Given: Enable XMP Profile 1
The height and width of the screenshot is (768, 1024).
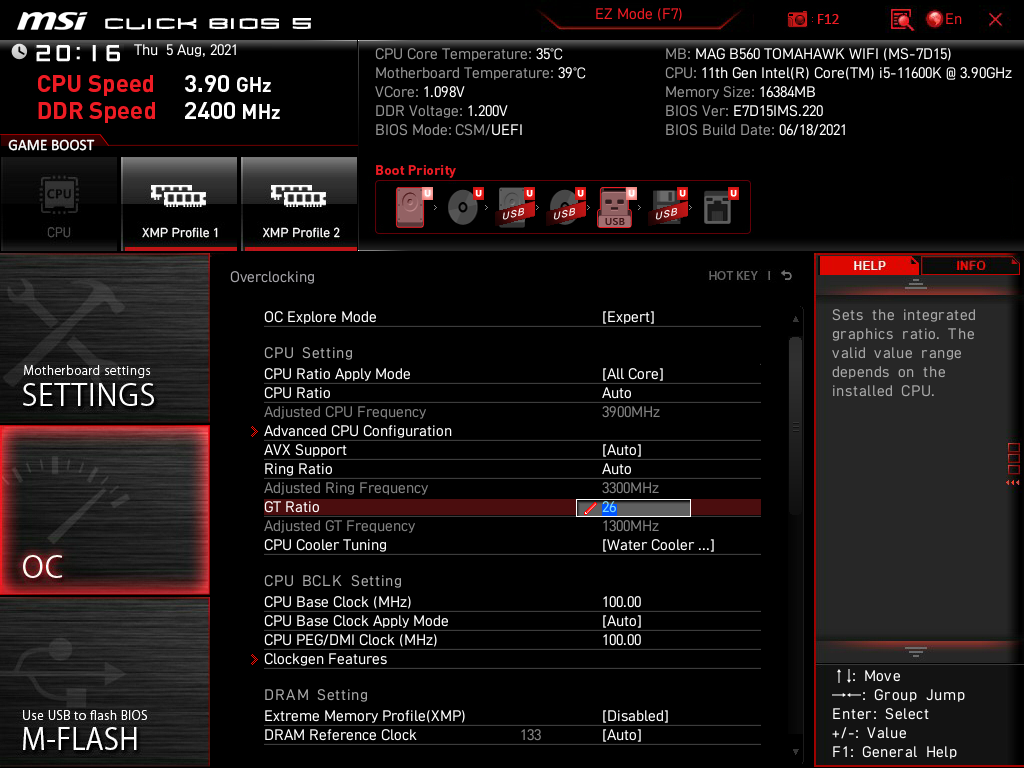Looking at the screenshot, I should click(x=180, y=204).
